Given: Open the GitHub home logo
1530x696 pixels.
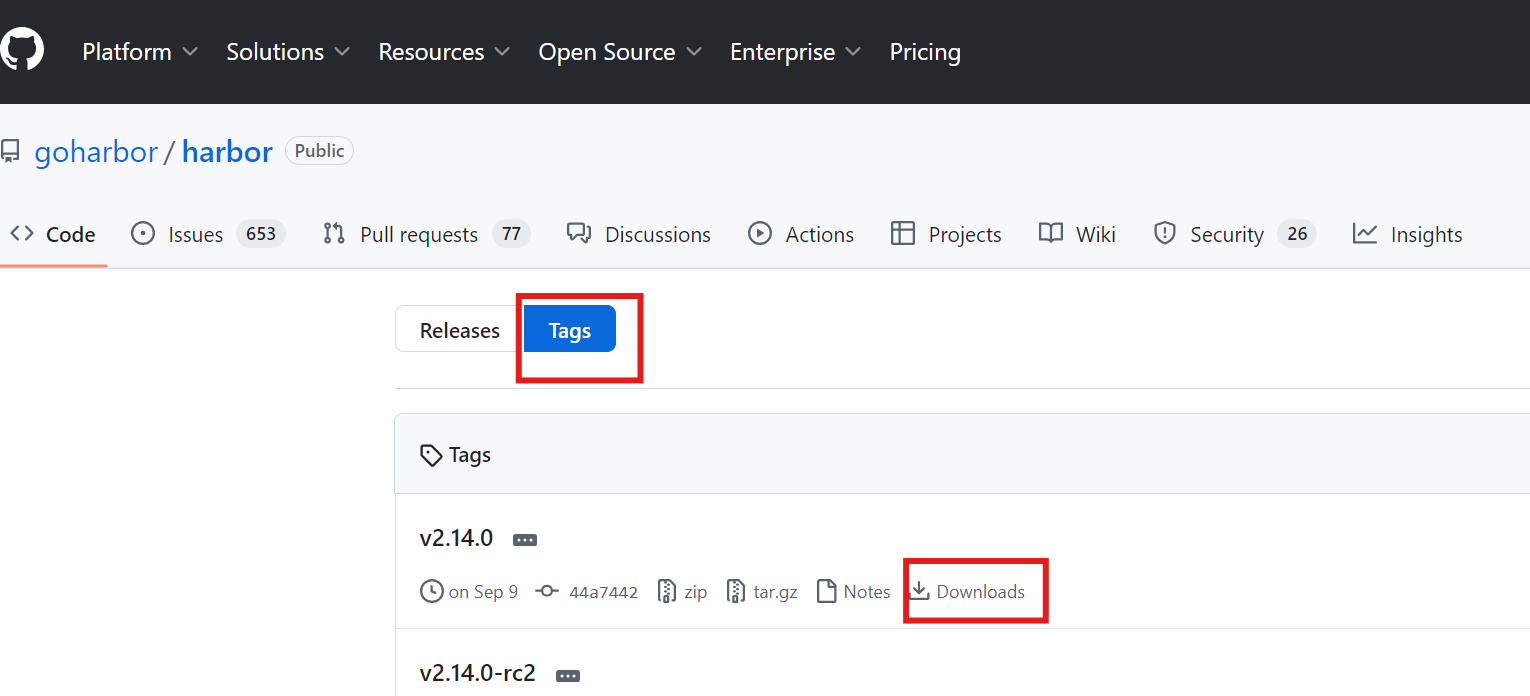Looking at the screenshot, I should tap(21, 50).
